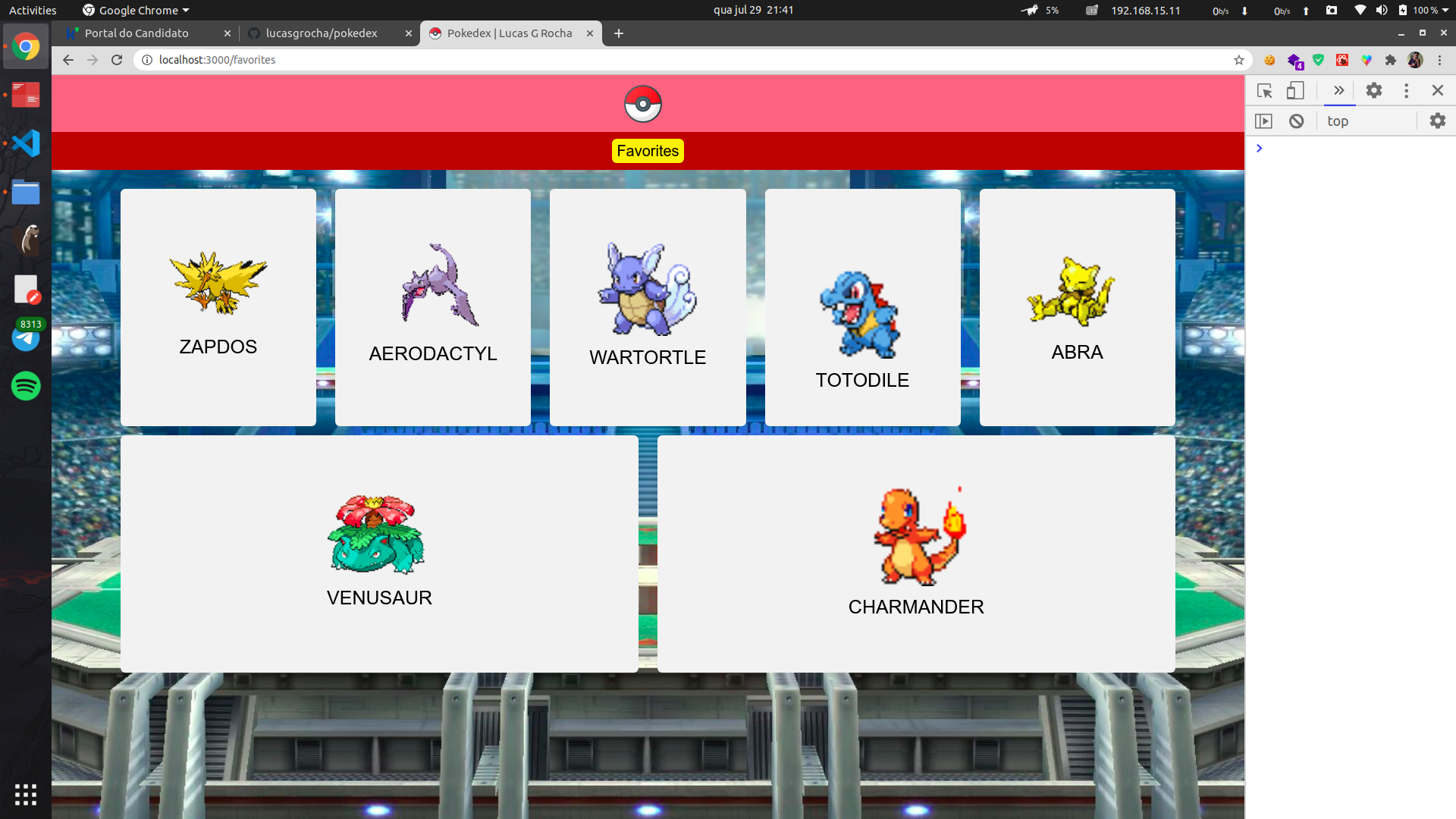This screenshot has height=819, width=1456.
Task: Bookmark this page with the star icon
Action: pyautogui.click(x=1239, y=60)
